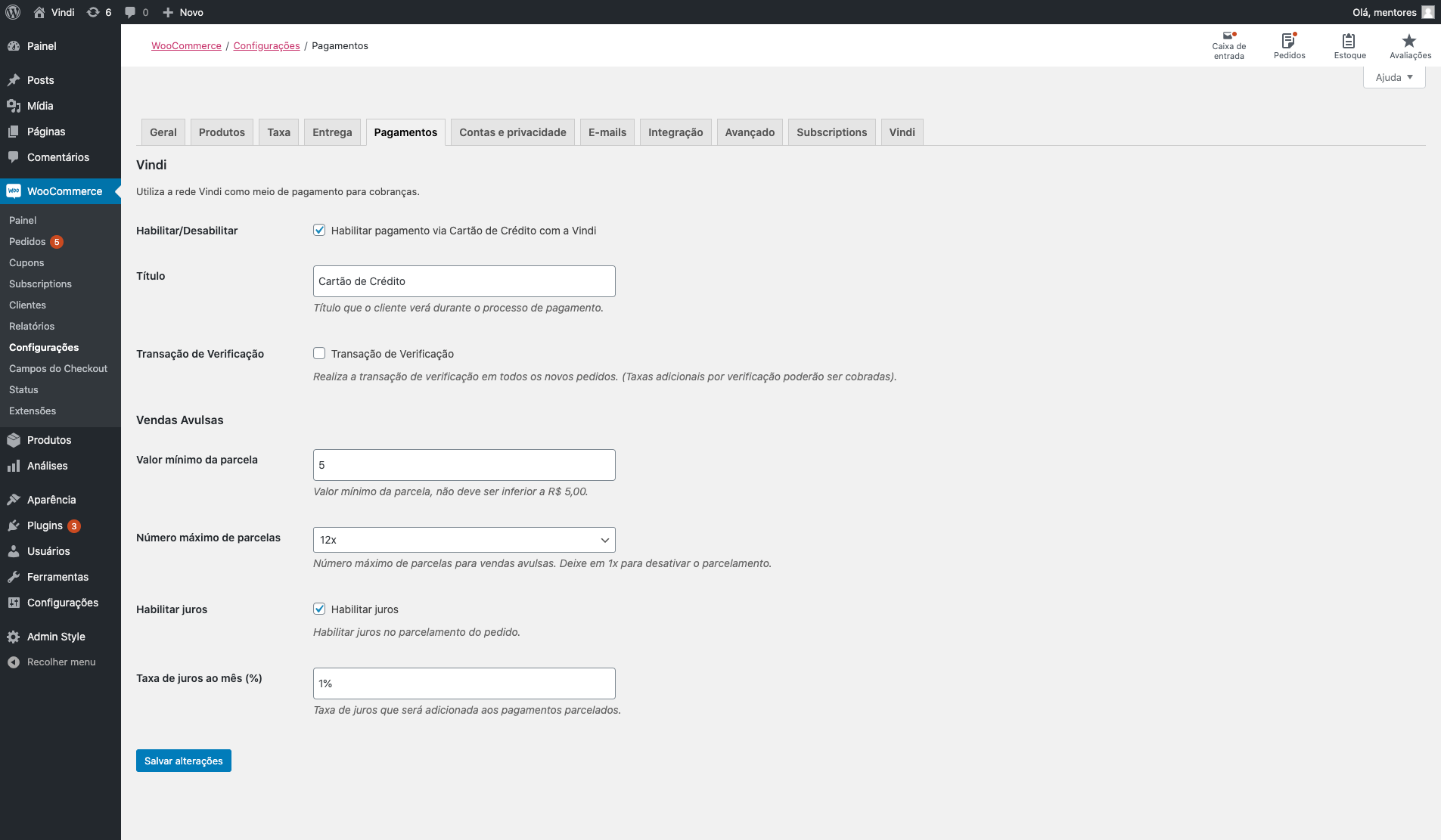Open the Caixa de entrada inbox icon
Image resolution: width=1441 pixels, height=840 pixels.
pos(1228,36)
